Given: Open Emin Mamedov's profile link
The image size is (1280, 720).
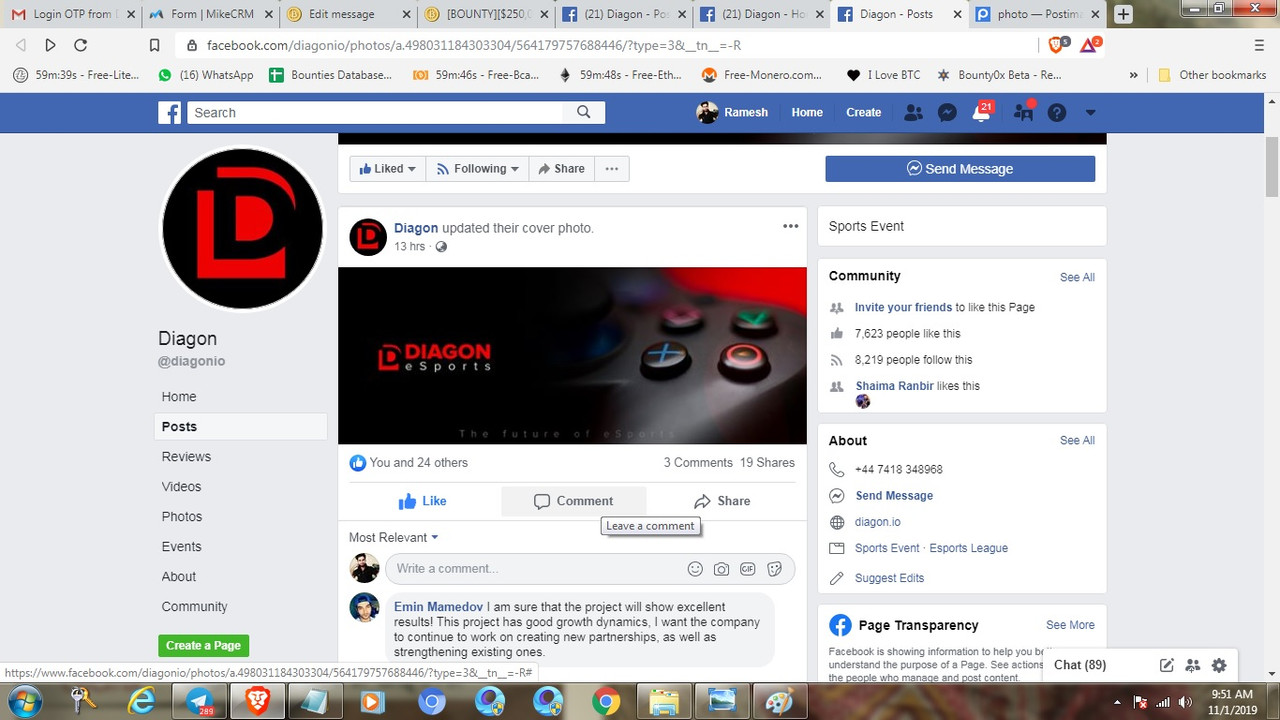Looking at the screenshot, I should pyautogui.click(x=439, y=607).
